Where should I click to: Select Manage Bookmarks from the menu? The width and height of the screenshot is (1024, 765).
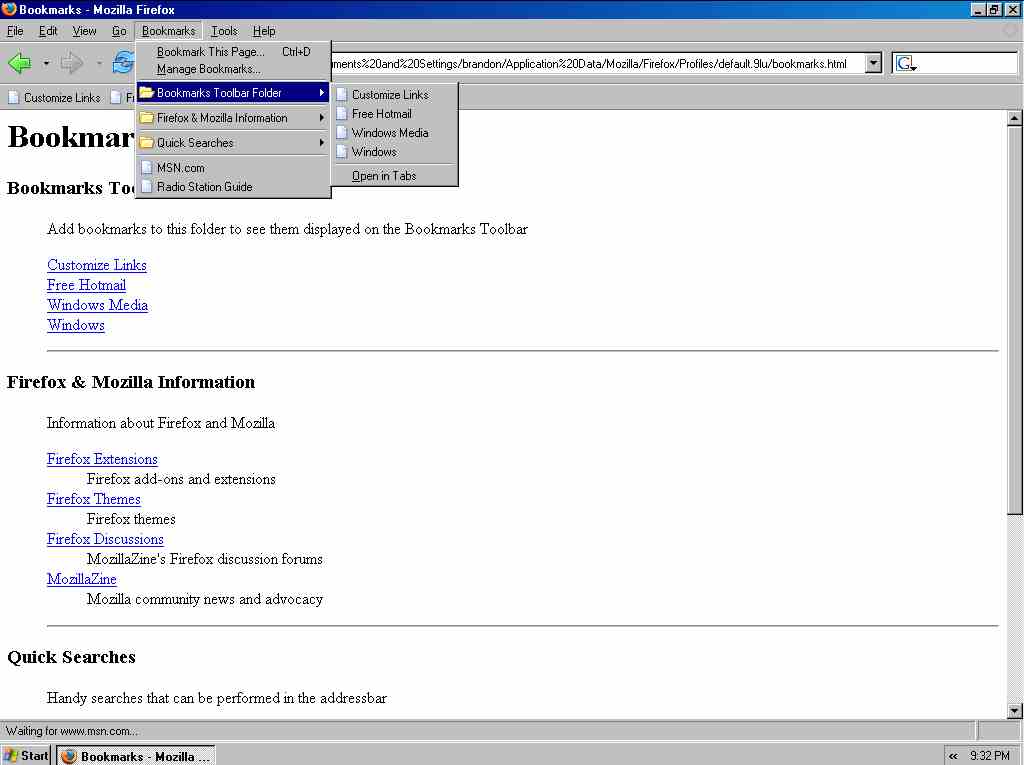tap(208, 70)
